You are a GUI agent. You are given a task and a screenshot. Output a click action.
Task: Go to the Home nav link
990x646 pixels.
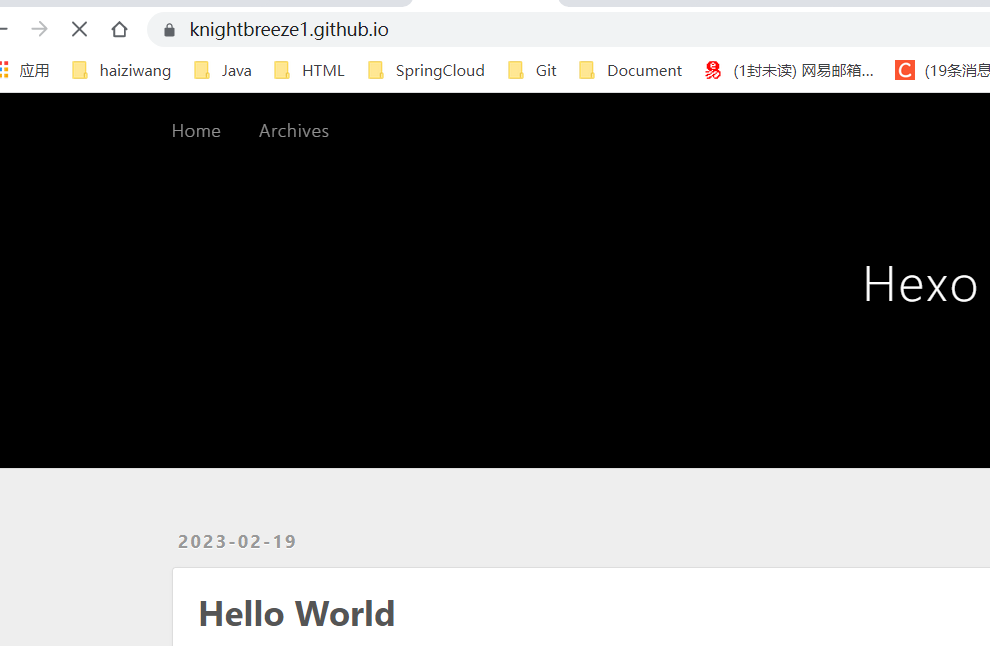(x=196, y=131)
